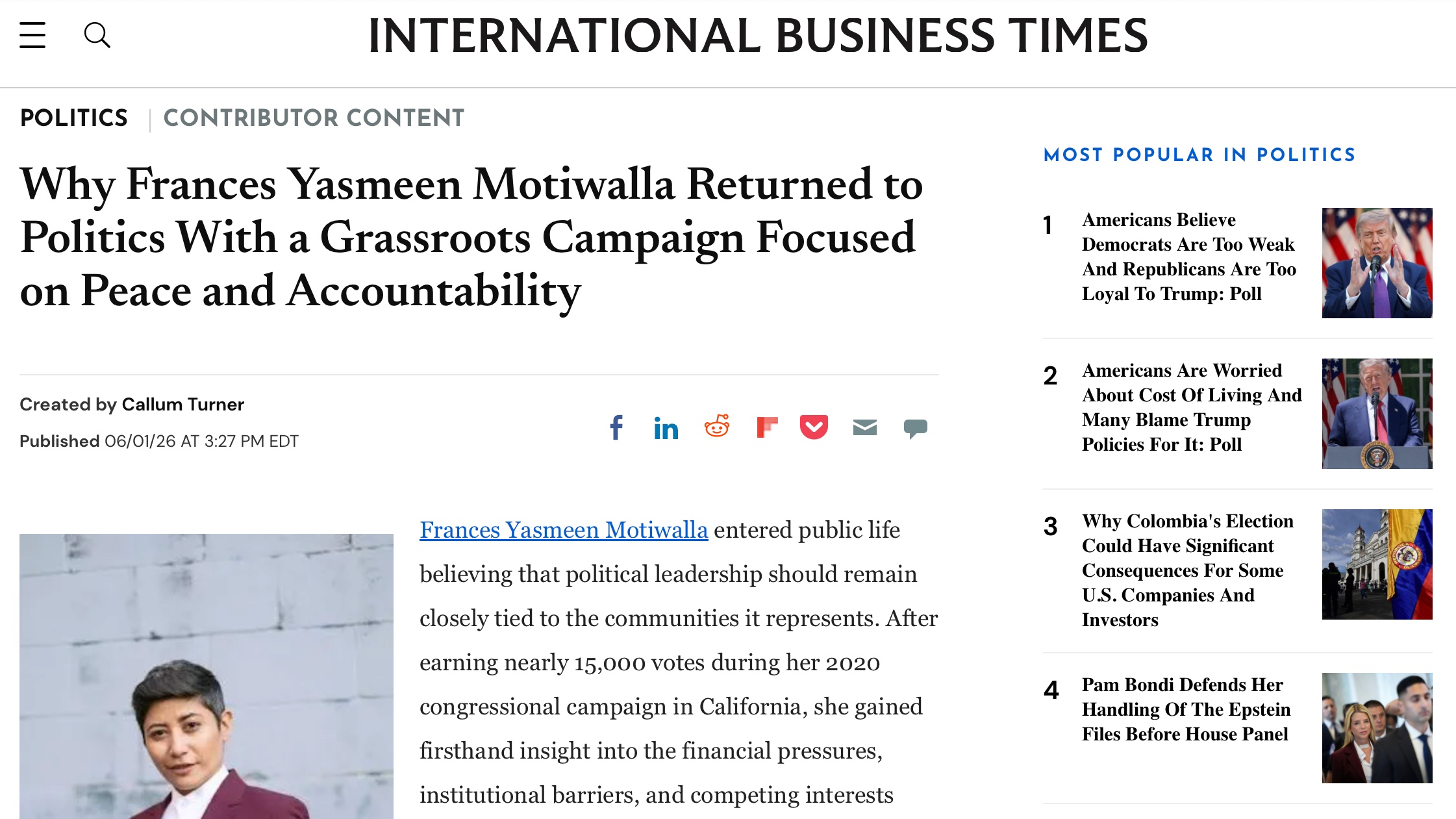The image size is (1456, 819).
Task: Click the Colombian flag story thumbnail
Action: [x=1377, y=564]
